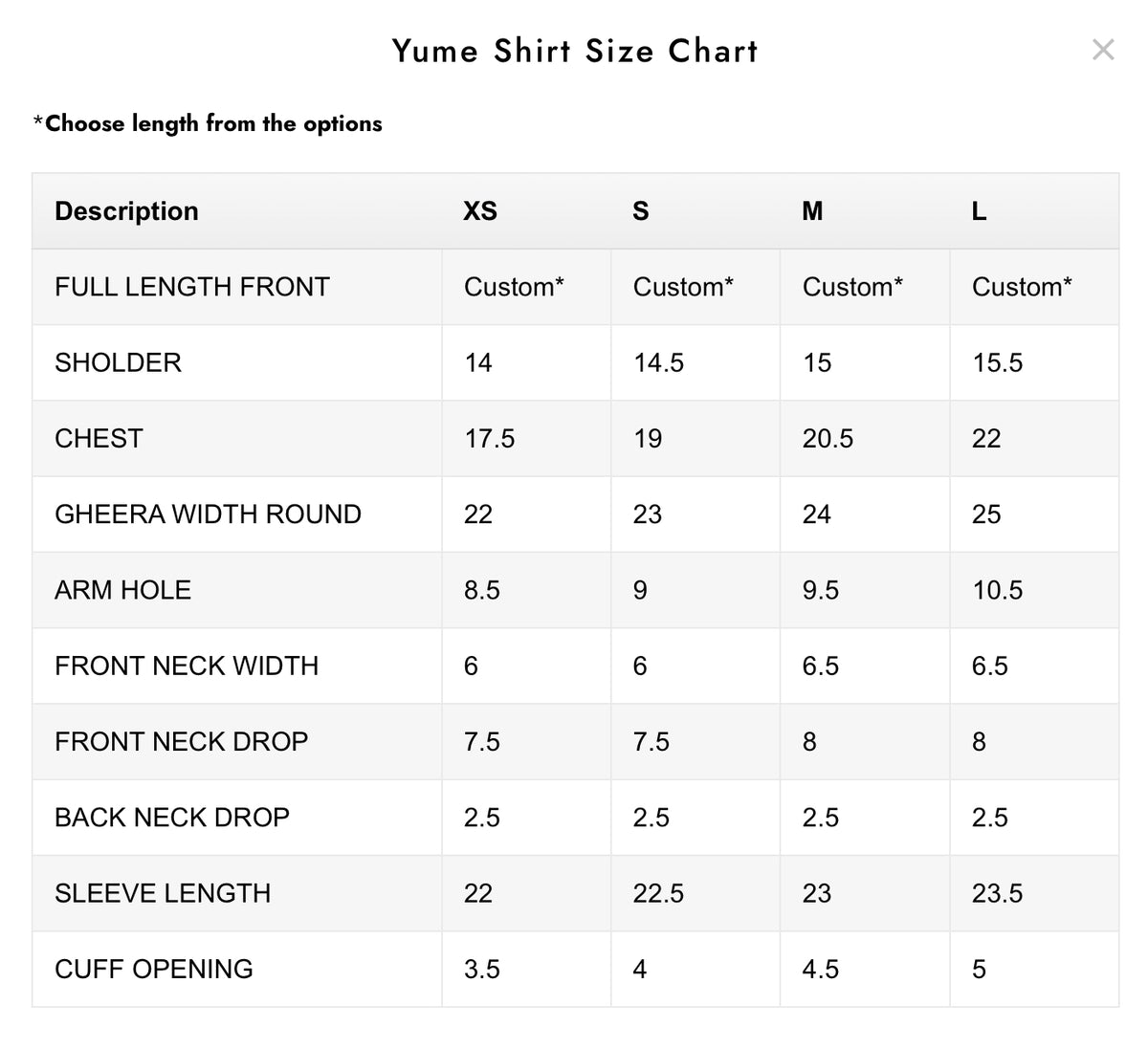Click the Choose length from the options note
Viewport: 1148px width, 1049px height.
point(208,123)
